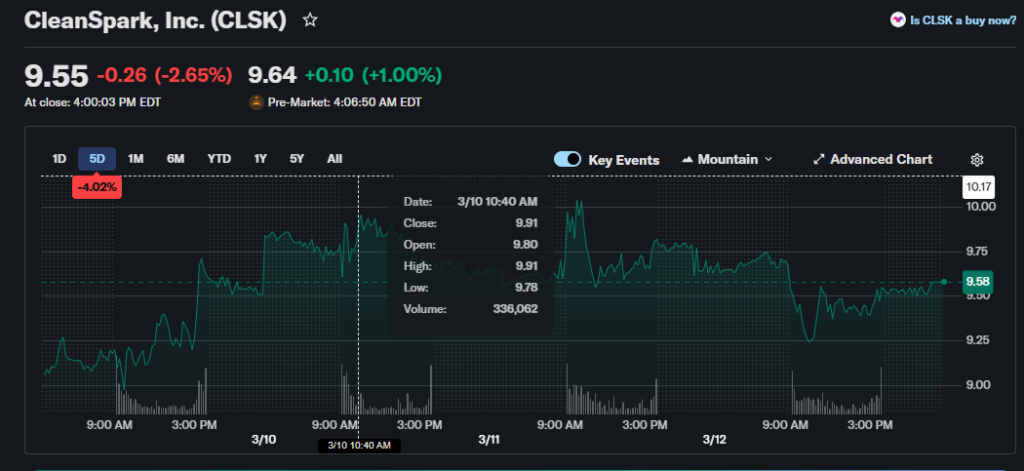Show year-to-date YTD chart

219,158
